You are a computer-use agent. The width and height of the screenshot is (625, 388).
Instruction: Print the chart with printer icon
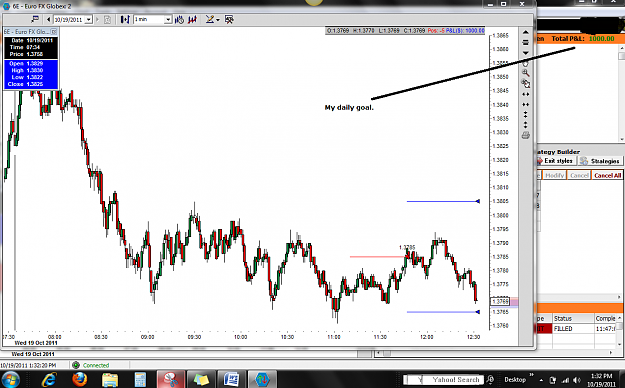point(525,136)
